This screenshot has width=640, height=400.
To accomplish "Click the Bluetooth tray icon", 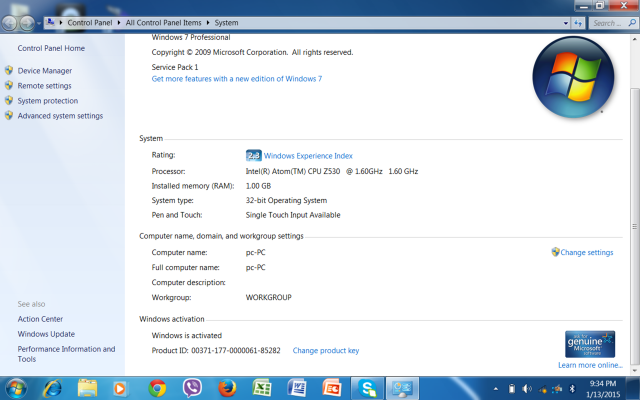I will [x=572, y=389].
